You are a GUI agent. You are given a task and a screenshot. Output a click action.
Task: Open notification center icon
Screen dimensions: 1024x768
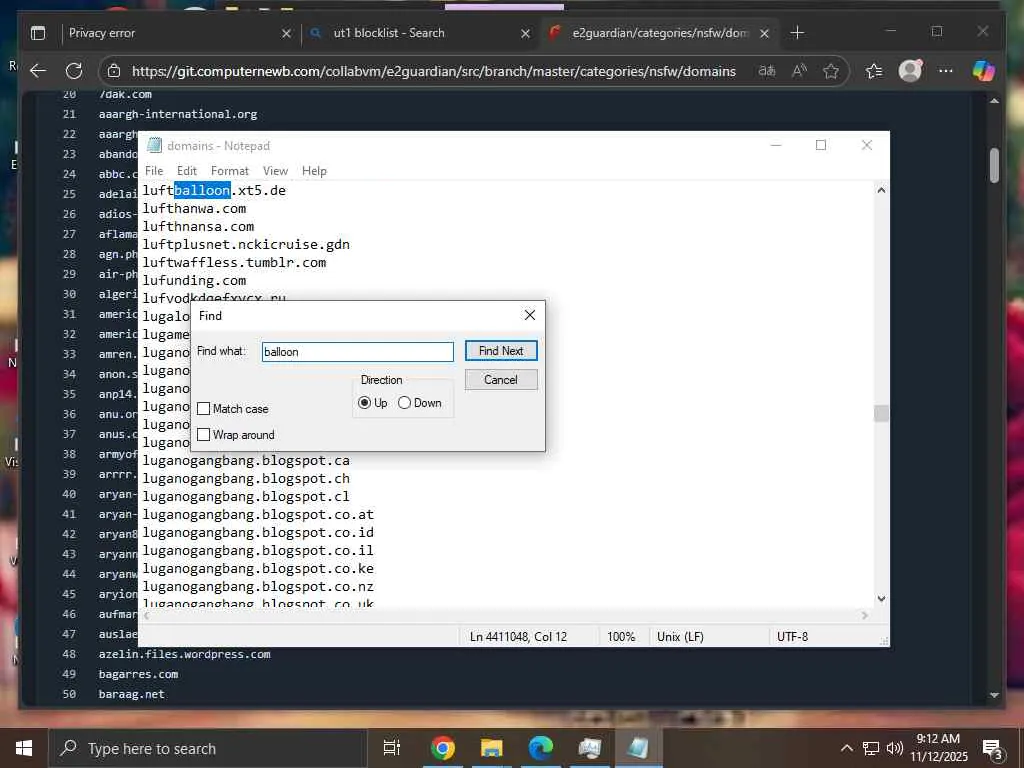[x=993, y=749]
